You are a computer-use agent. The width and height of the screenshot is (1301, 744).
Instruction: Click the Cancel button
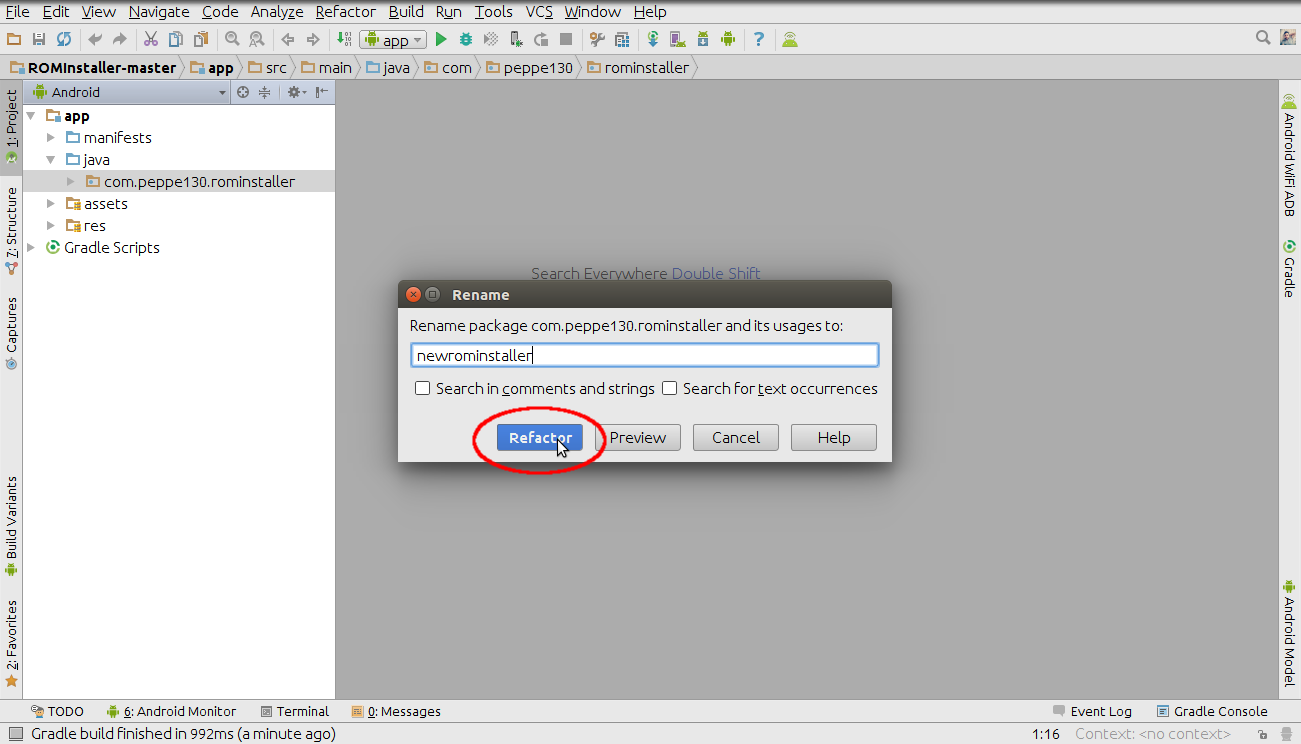[736, 437]
